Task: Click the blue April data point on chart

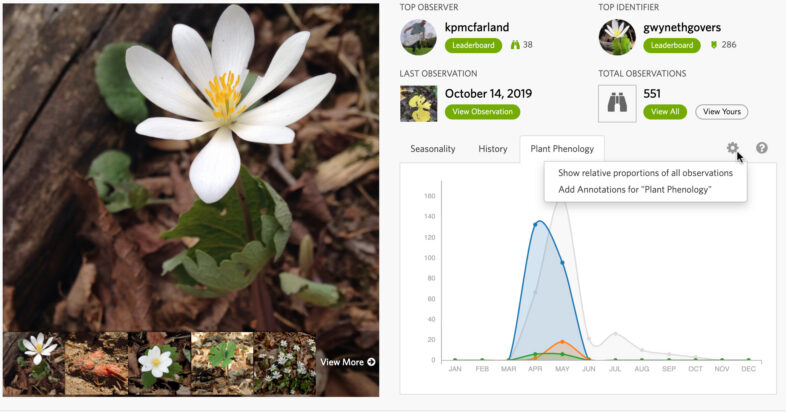Action: coord(535,225)
